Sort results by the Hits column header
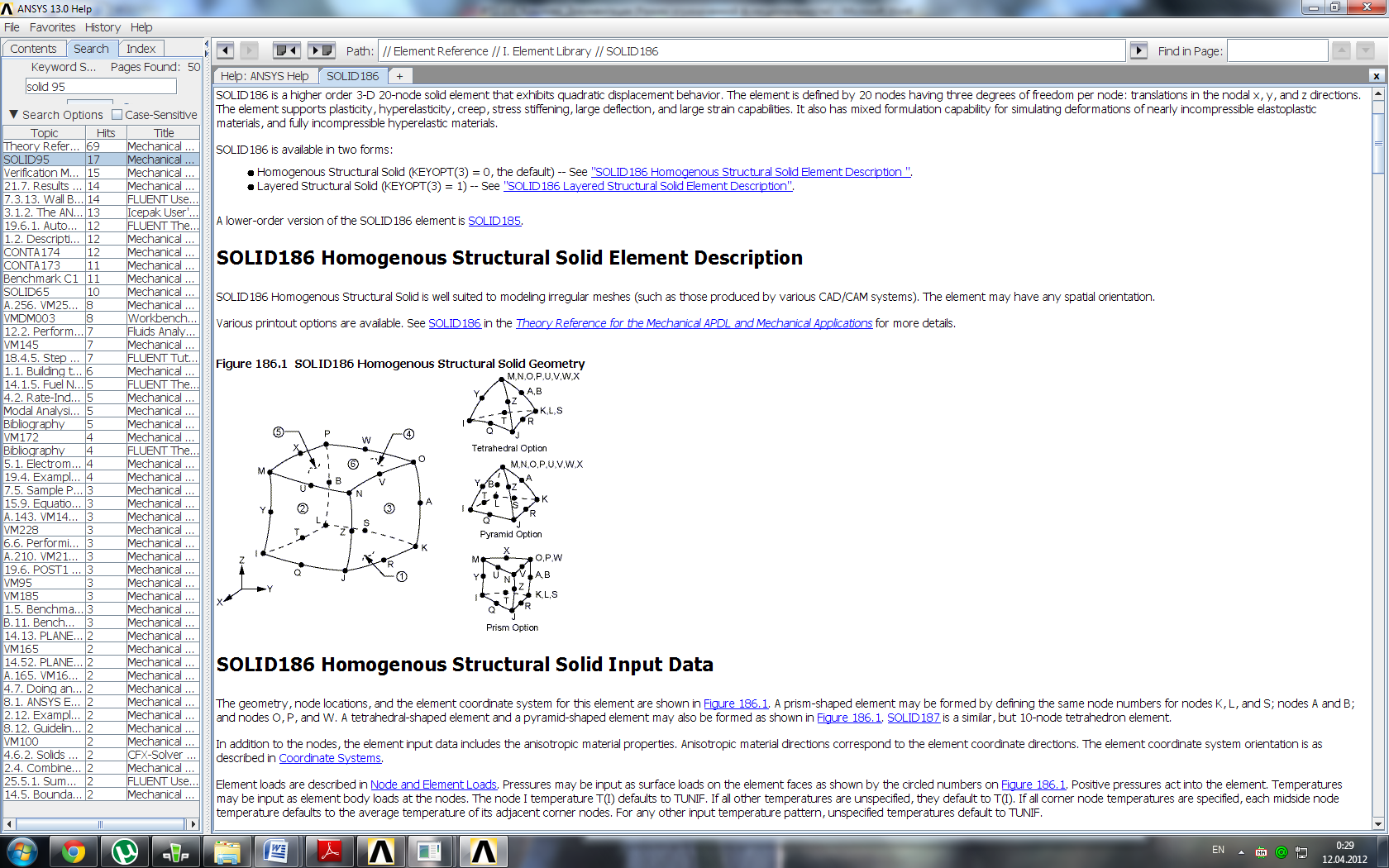This screenshot has height=868, width=1389. tap(106, 132)
